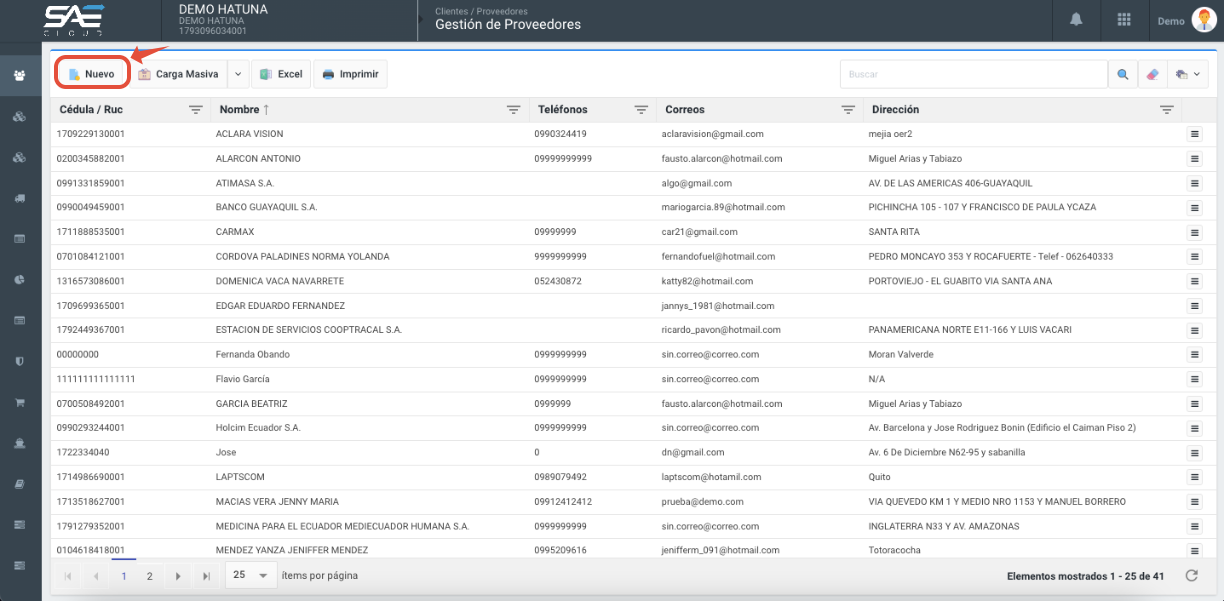The height and width of the screenshot is (601, 1224).
Task: Refresh the grid with reload icon
Action: click(1191, 575)
